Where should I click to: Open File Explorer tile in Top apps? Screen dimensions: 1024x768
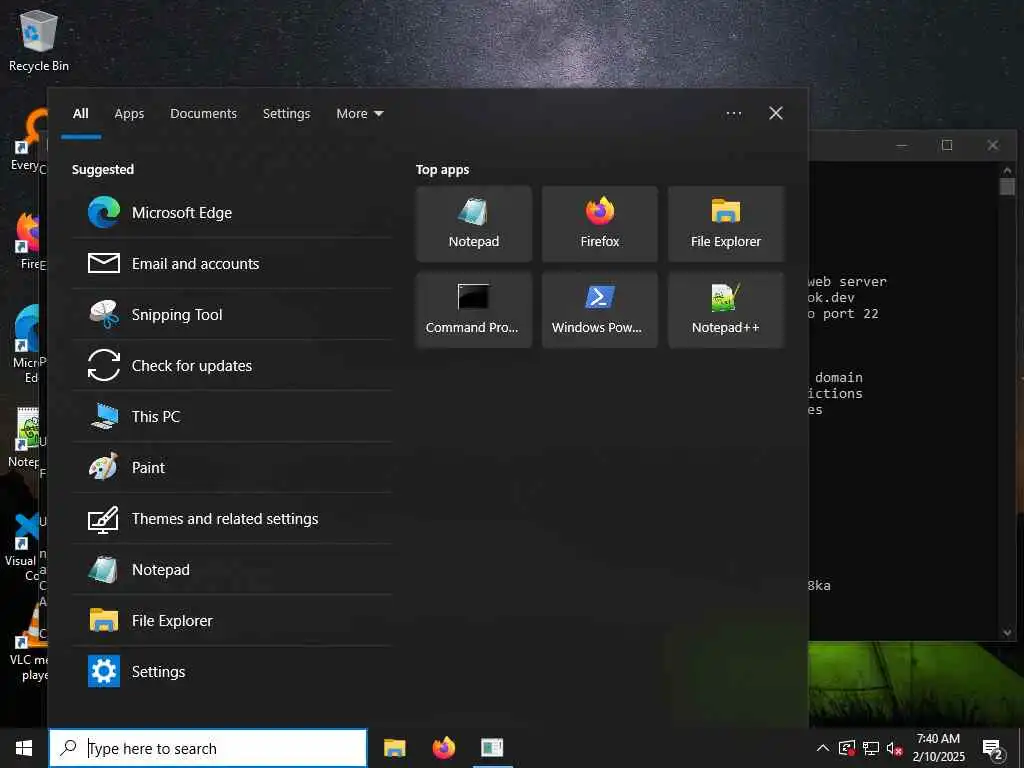click(x=726, y=224)
